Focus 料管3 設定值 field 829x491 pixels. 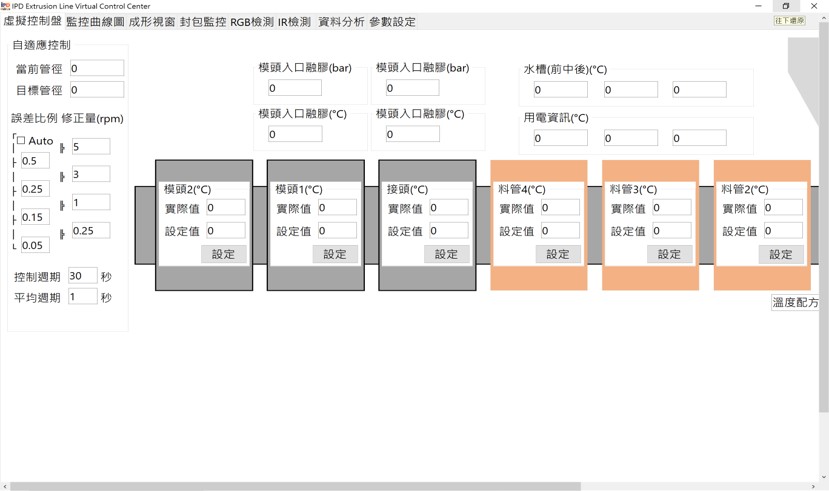click(x=672, y=230)
